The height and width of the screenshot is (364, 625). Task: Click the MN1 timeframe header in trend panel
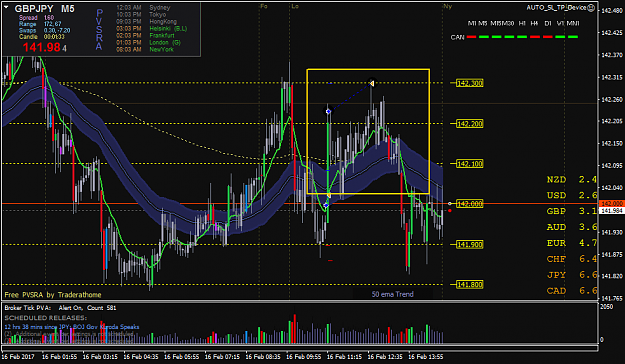pos(573,24)
